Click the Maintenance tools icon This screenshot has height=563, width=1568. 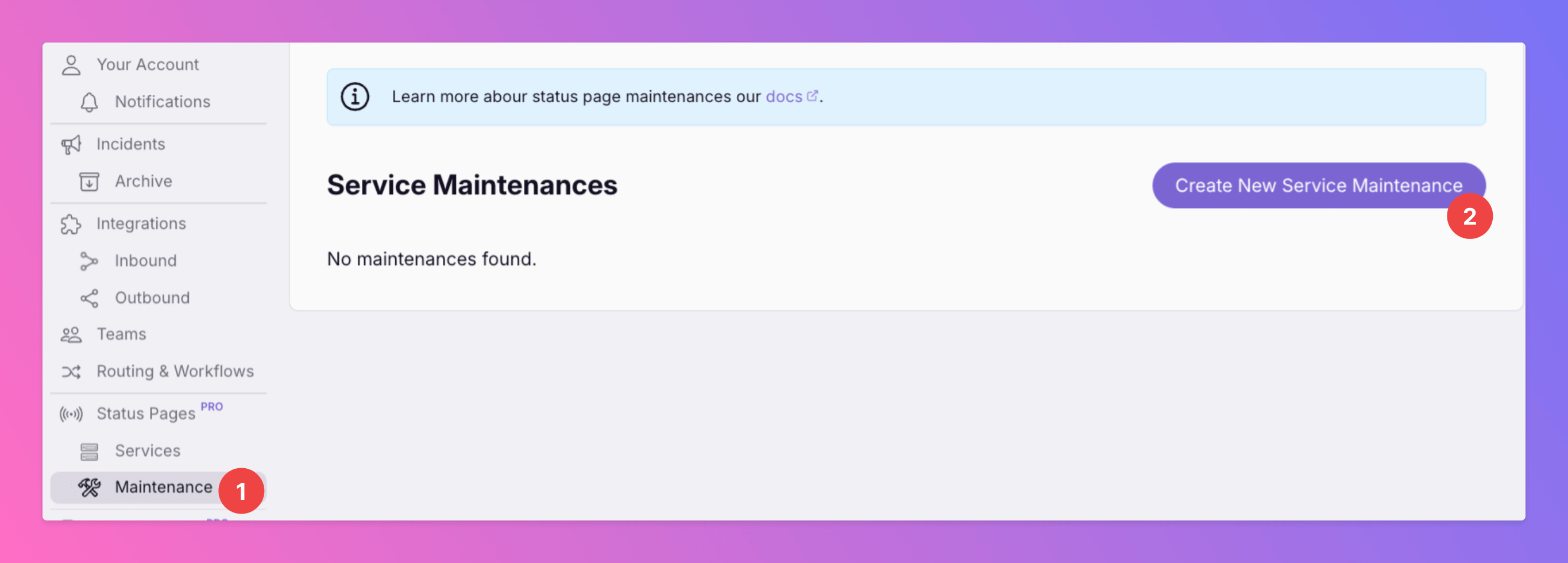click(90, 488)
